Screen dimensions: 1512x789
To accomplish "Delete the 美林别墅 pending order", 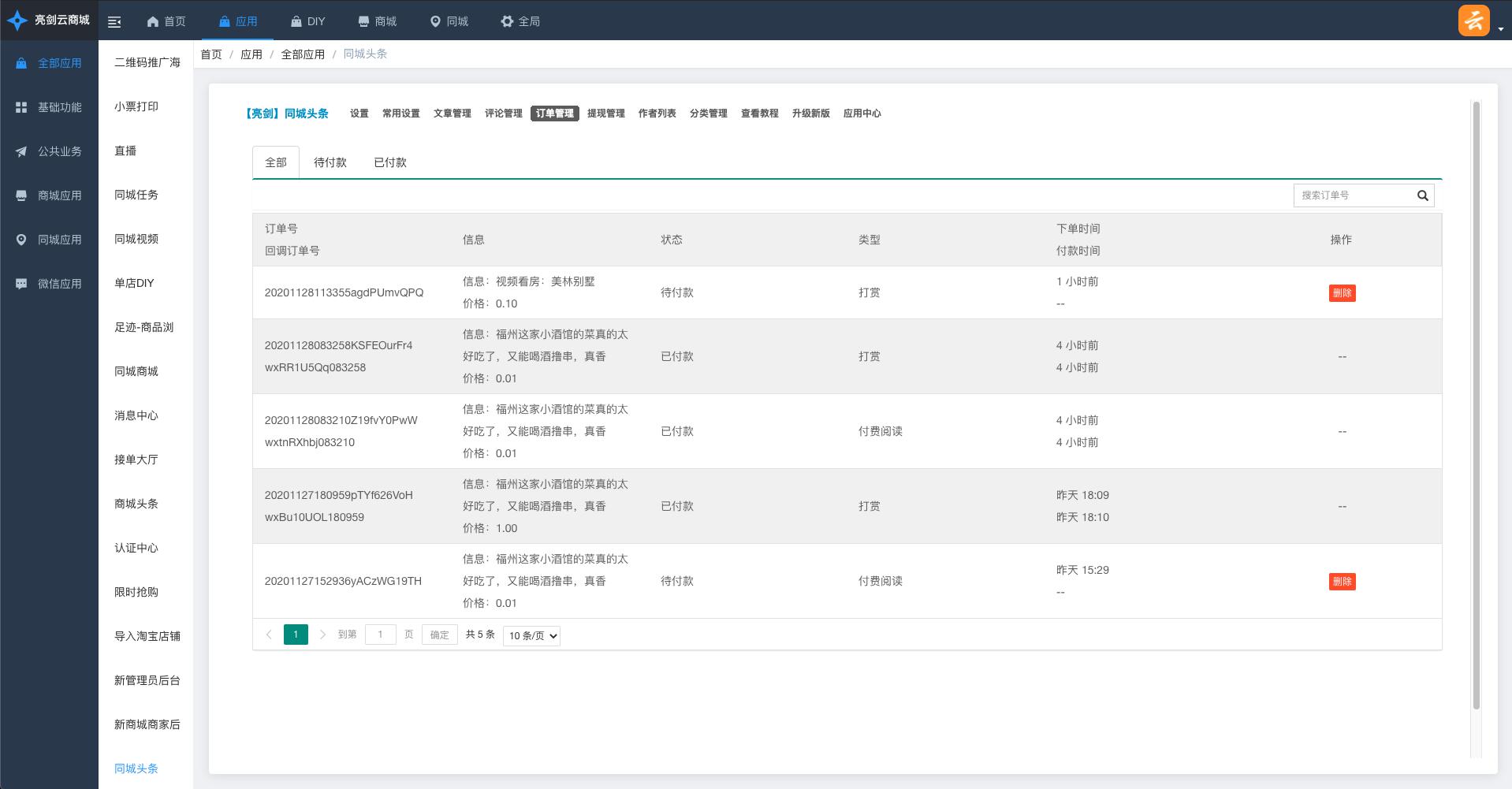I will pos(1342,293).
